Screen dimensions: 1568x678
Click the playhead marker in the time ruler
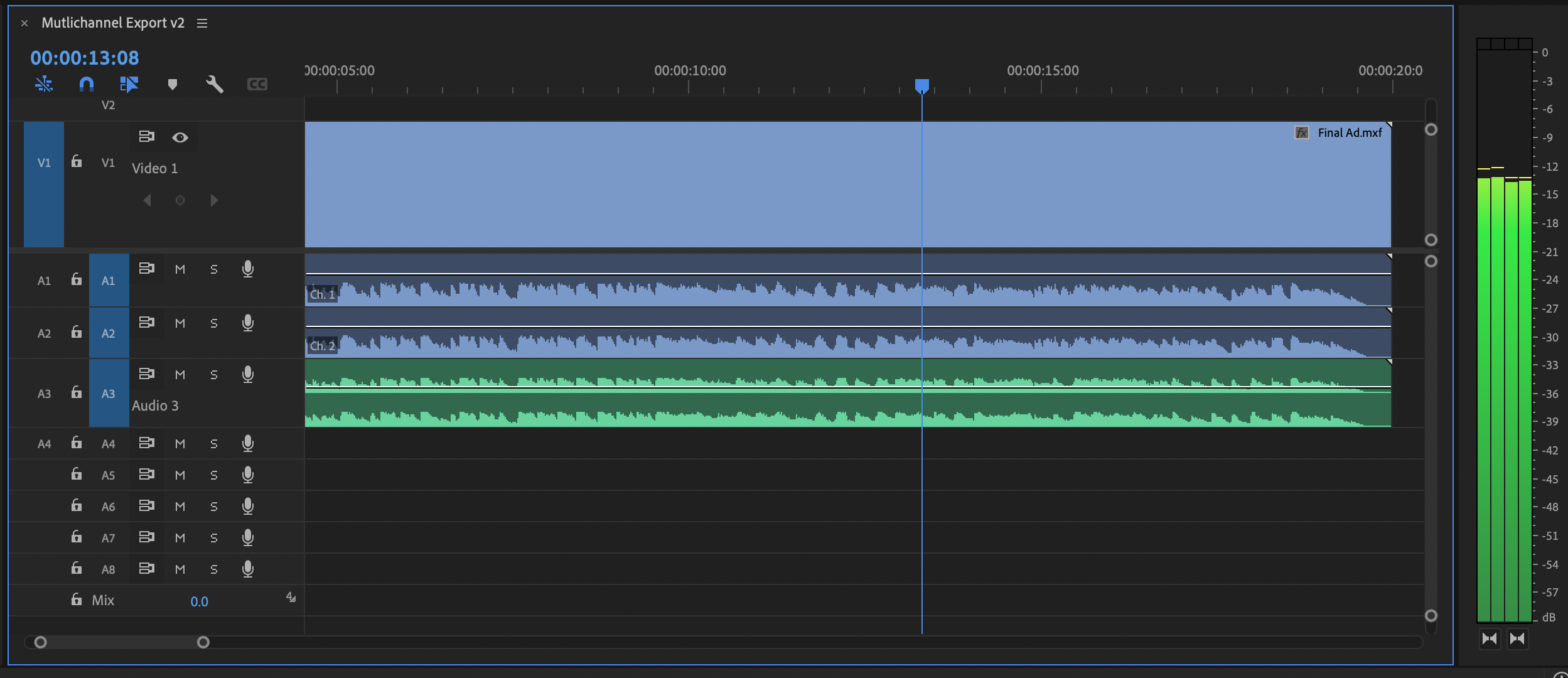[x=922, y=85]
